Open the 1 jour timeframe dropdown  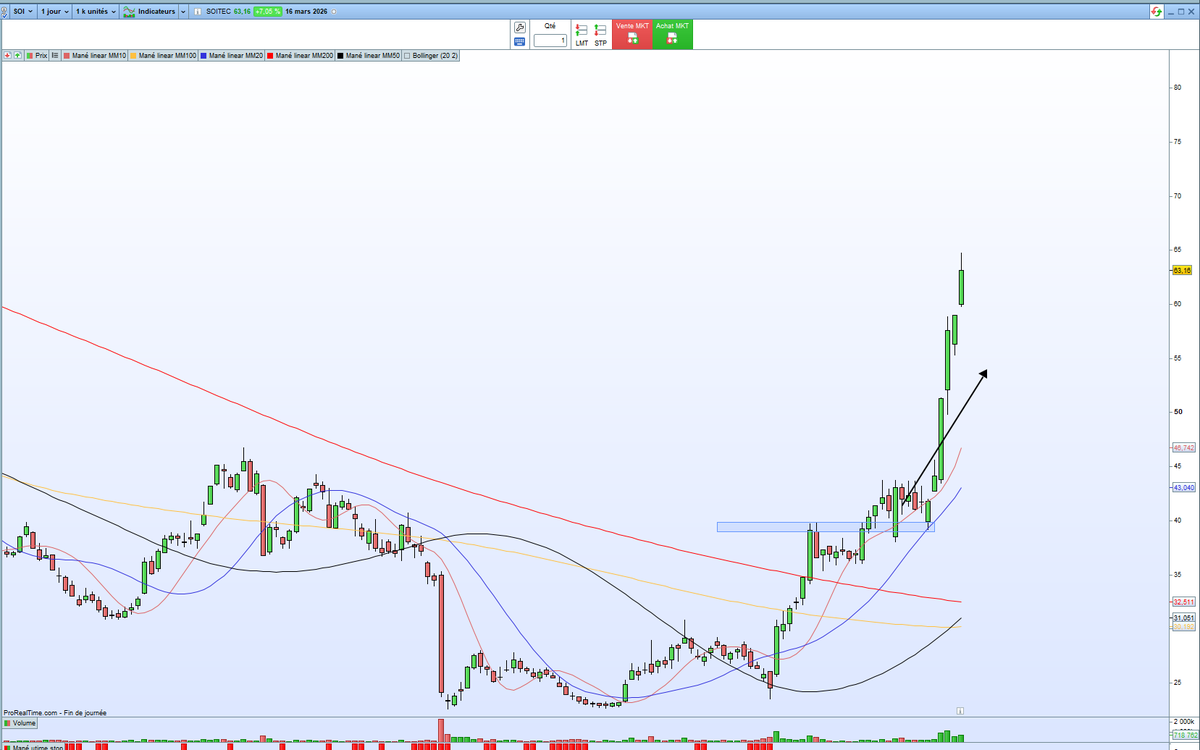point(55,11)
